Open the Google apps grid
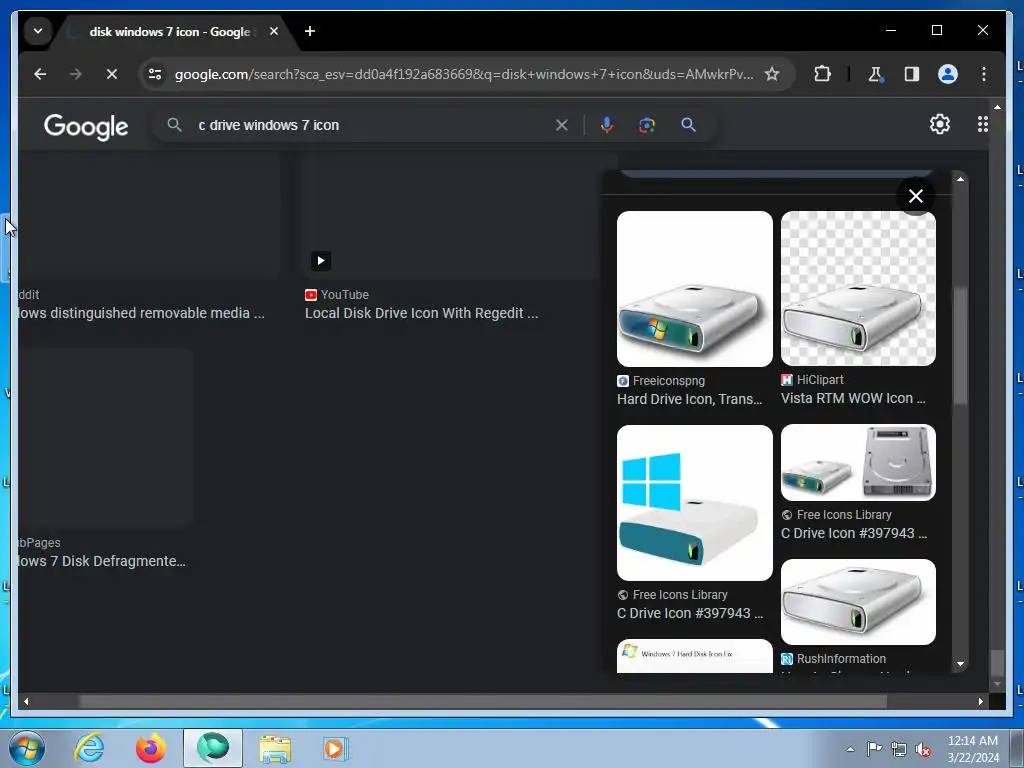The width and height of the screenshot is (1024, 768). coord(982,124)
